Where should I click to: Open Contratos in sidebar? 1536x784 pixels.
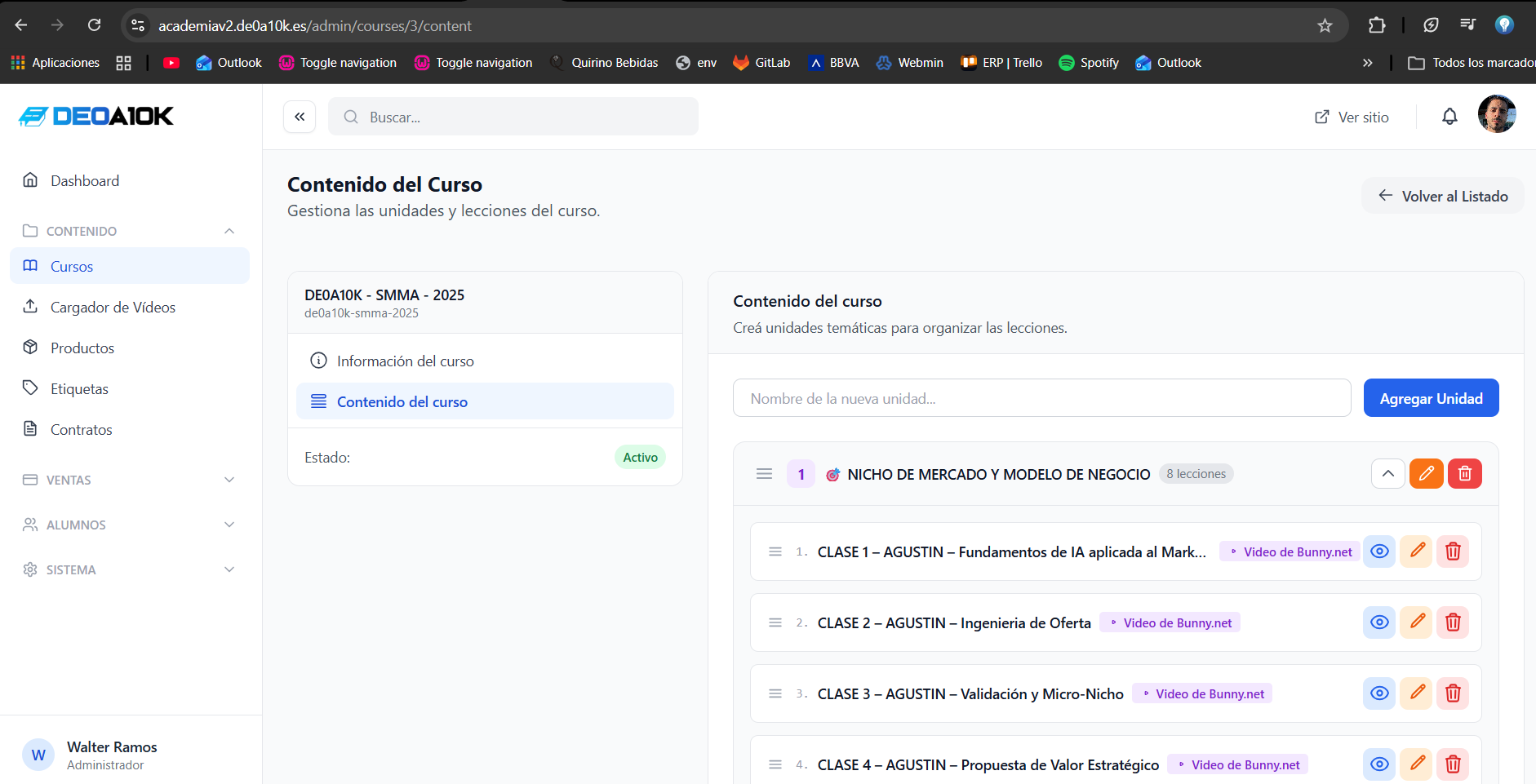coord(129,429)
